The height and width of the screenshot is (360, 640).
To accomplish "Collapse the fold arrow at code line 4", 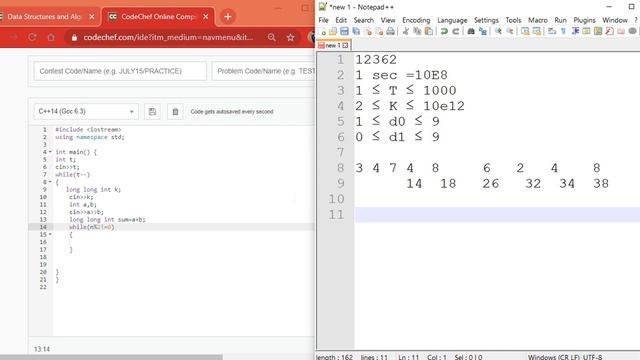I will click(x=50, y=152).
